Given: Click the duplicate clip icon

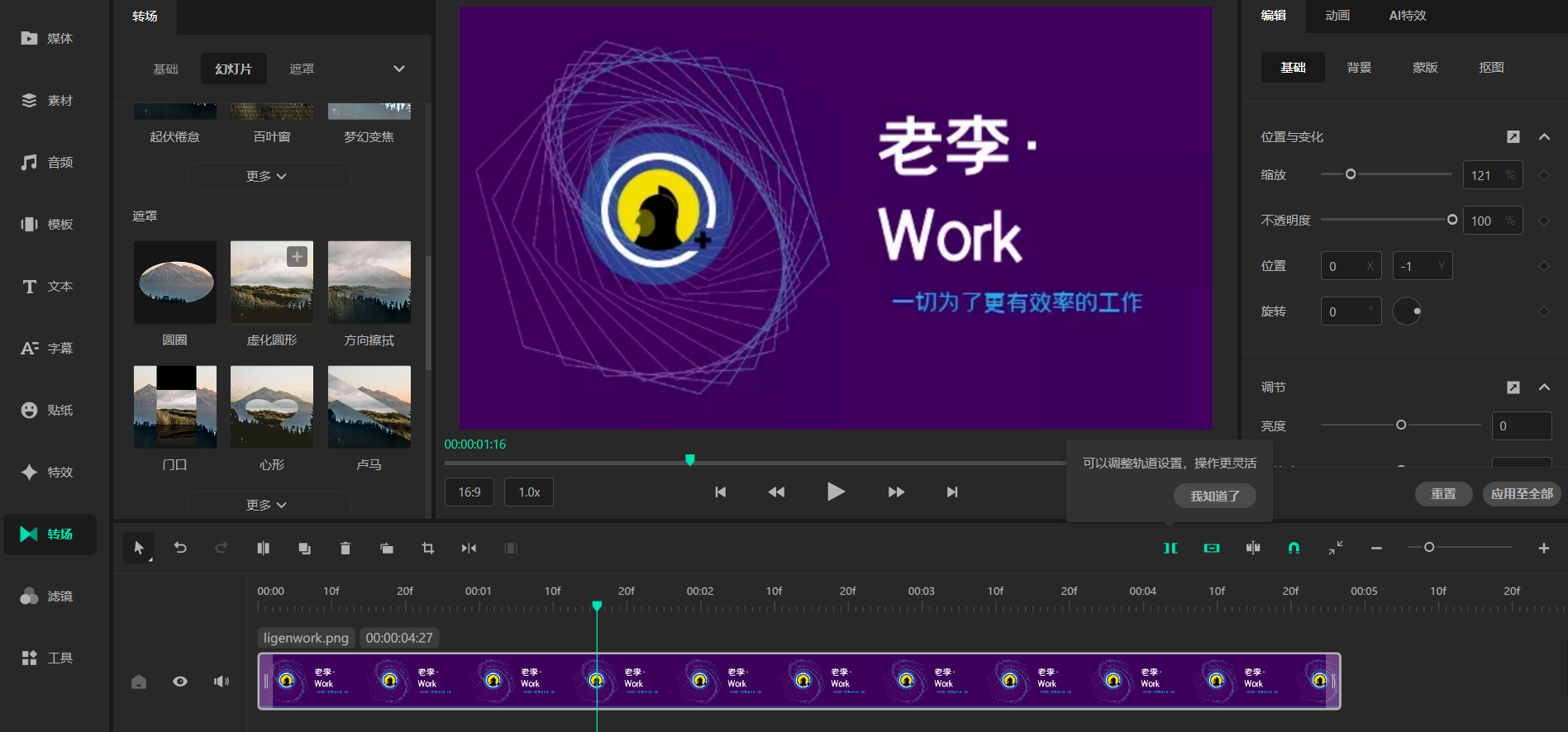Looking at the screenshot, I should pos(304,548).
